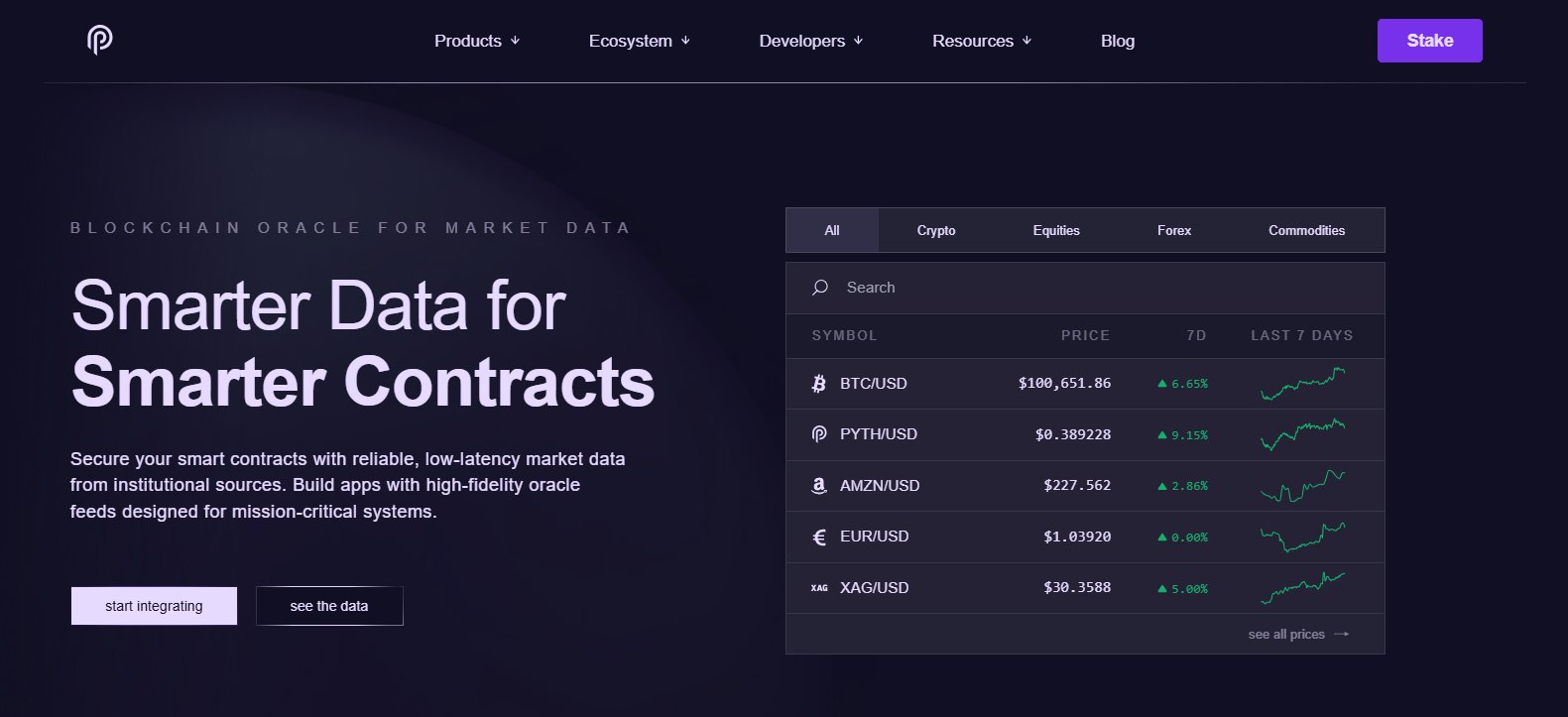Show the Commodities price feeds tab
The height and width of the screenshot is (717, 1568).
pyautogui.click(x=1306, y=230)
